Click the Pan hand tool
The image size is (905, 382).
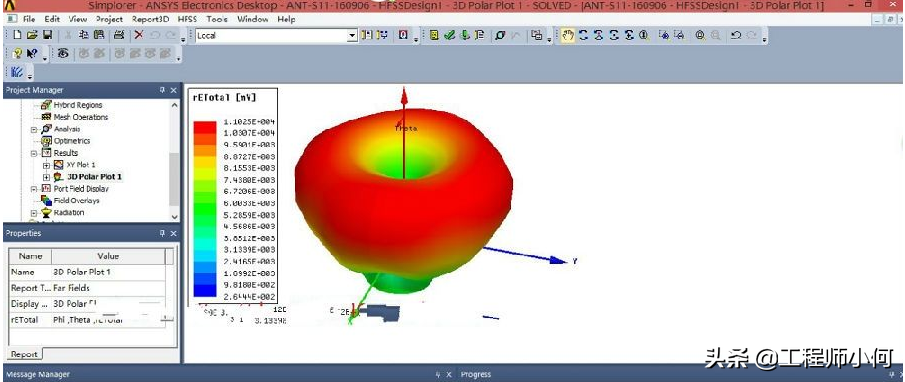click(x=568, y=35)
